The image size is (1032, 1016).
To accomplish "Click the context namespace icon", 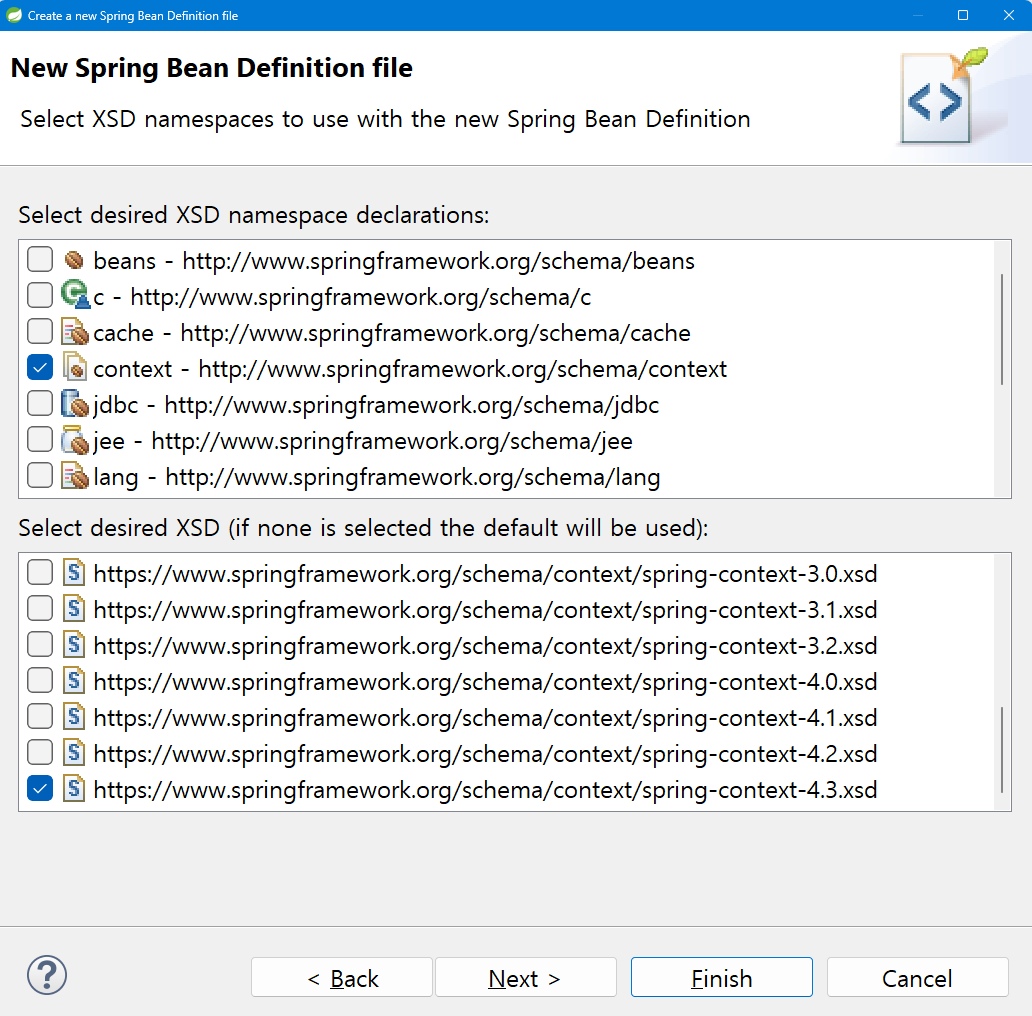I will click(x=74, y=367).
